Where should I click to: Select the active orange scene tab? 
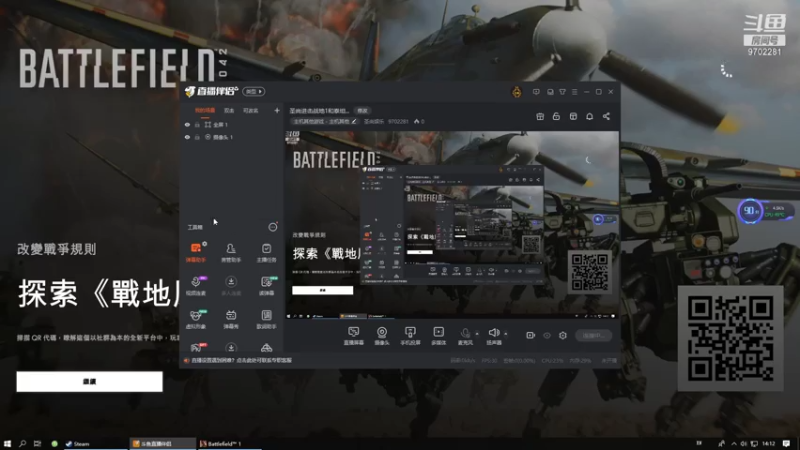[x=205, y=110]
